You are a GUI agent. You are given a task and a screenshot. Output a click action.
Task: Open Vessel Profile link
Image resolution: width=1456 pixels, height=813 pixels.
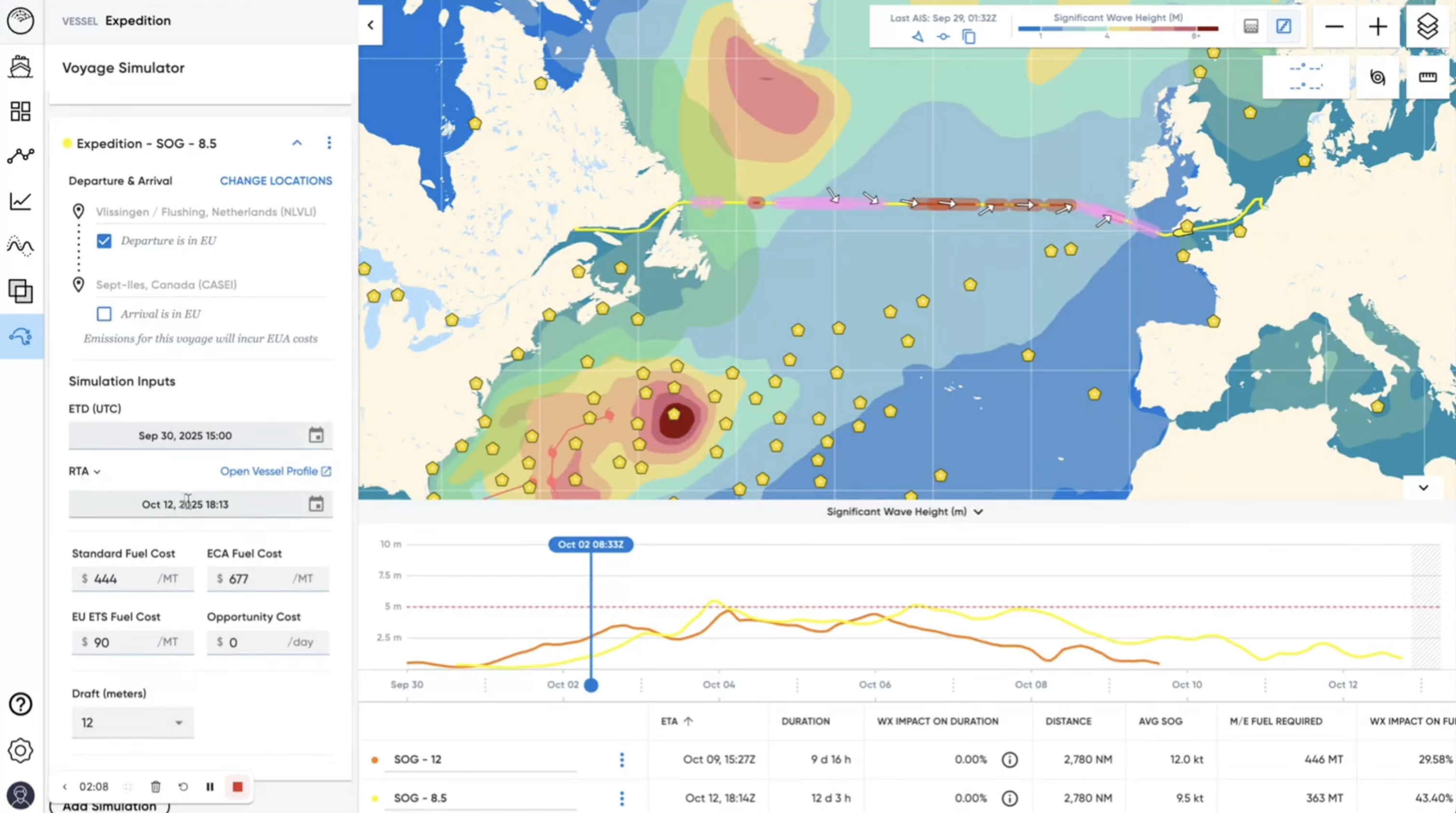[x=275, y=471]
